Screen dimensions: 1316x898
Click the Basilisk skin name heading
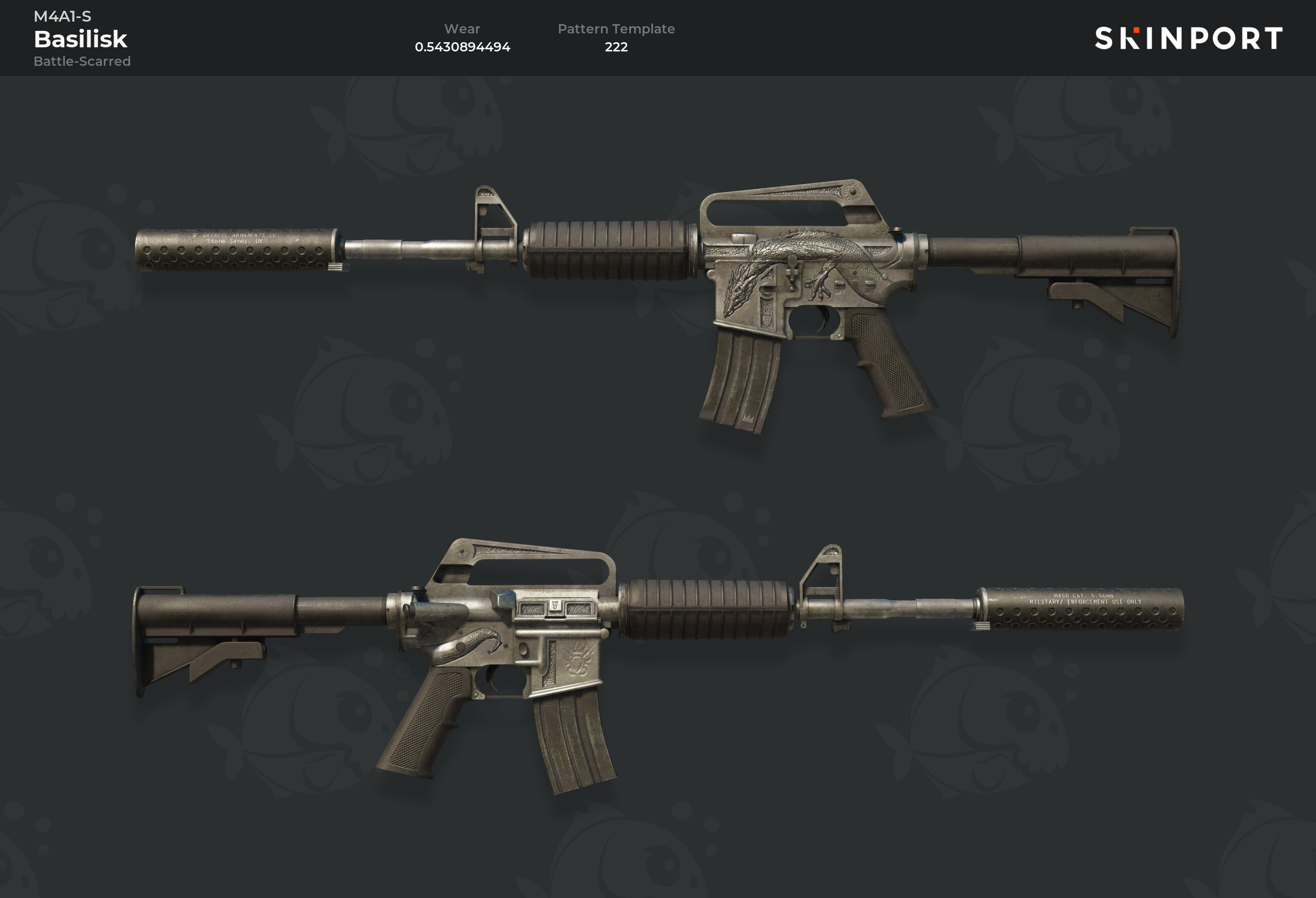coord(80,39)
